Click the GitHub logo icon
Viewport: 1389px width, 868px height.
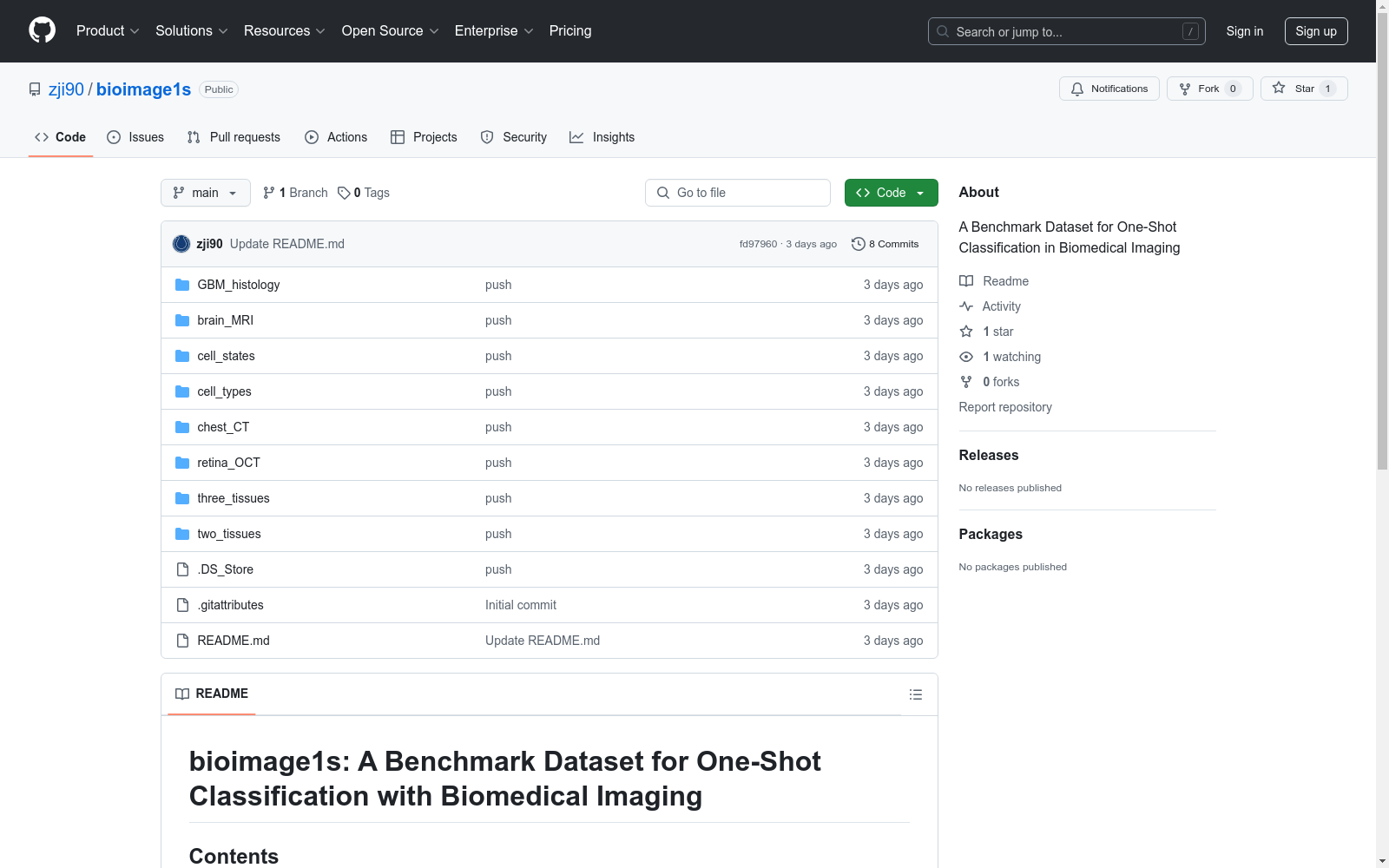[42, 30]
